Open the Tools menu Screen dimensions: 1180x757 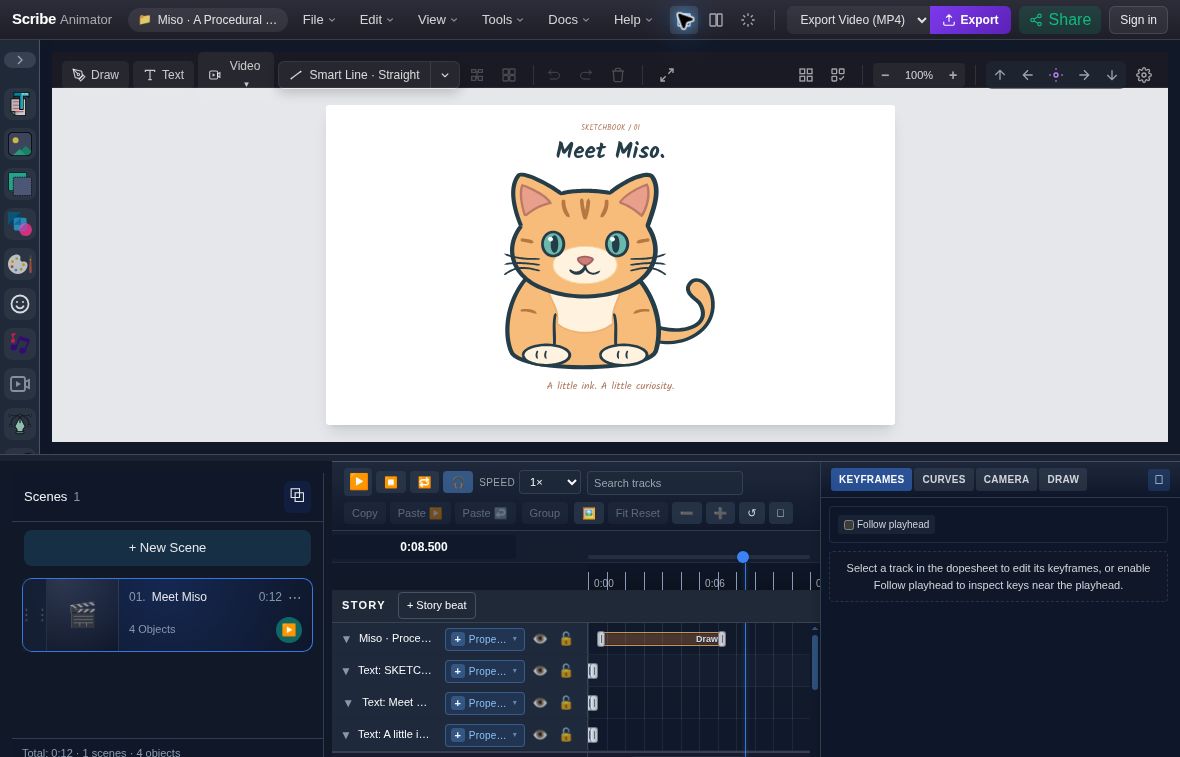point(503,20)
